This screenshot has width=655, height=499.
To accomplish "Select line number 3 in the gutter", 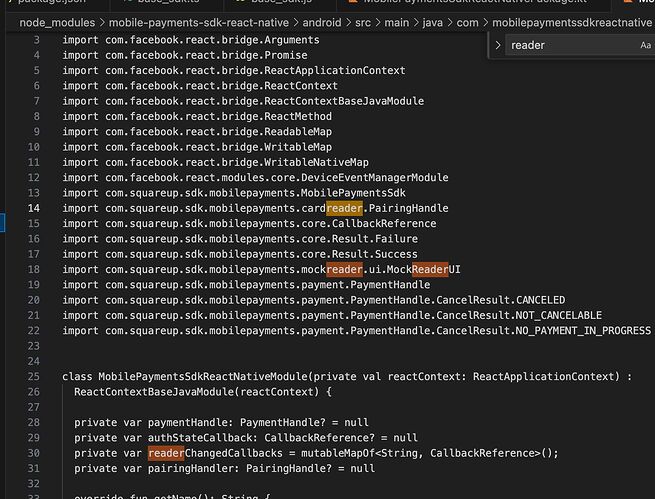I will (x=37, y=40).
